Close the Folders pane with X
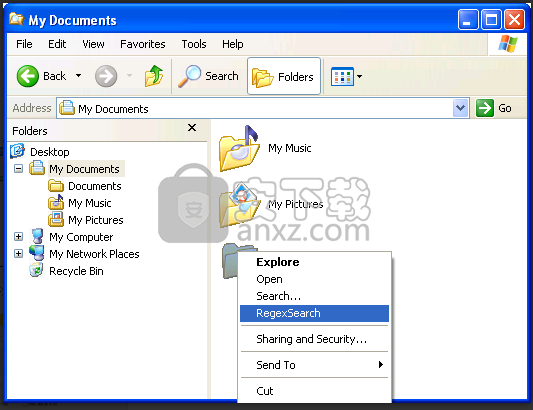Image resolution: width=533 pixels, height=410 pixels. [192, 128]
